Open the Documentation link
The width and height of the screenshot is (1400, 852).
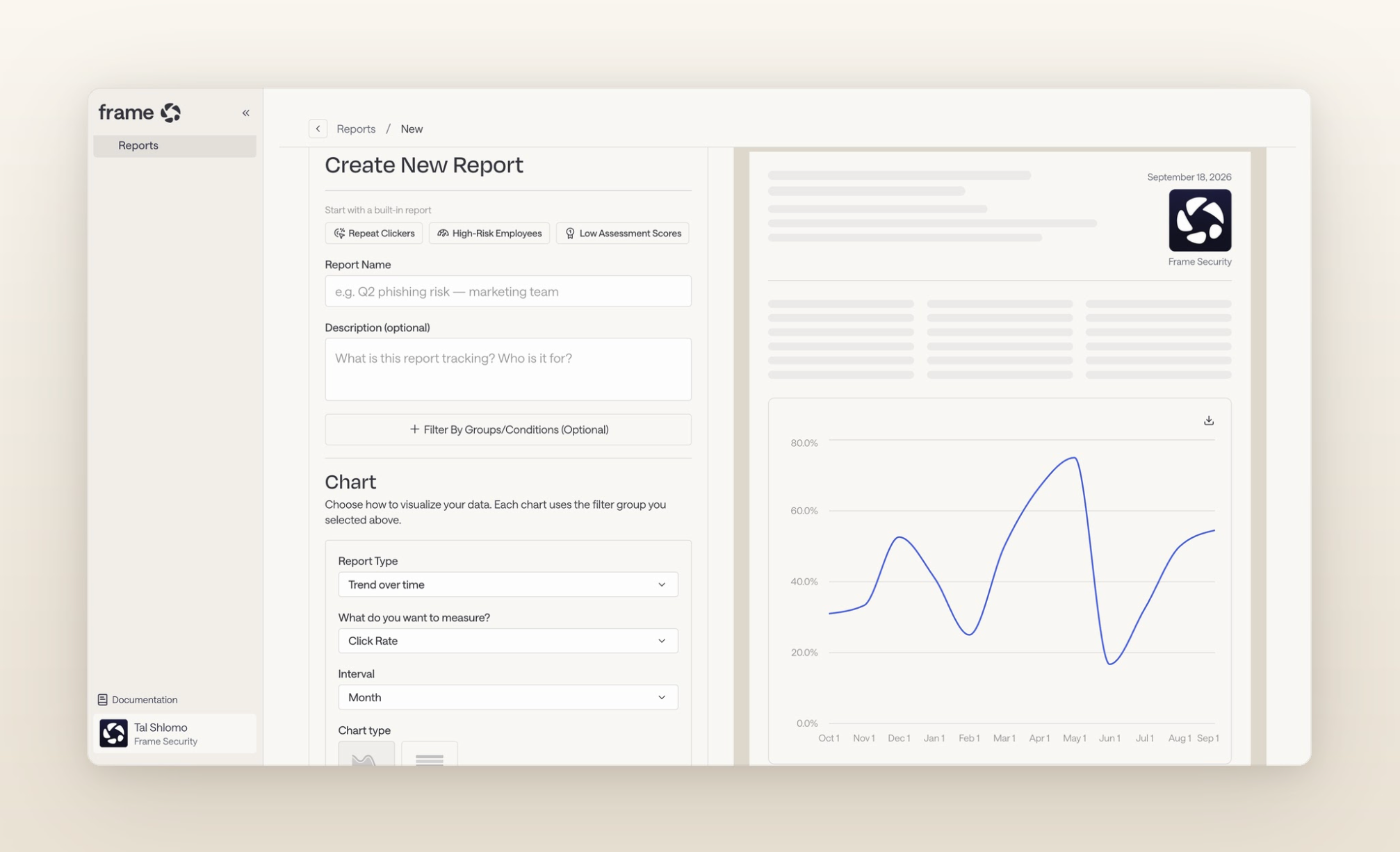click(138, 700)
